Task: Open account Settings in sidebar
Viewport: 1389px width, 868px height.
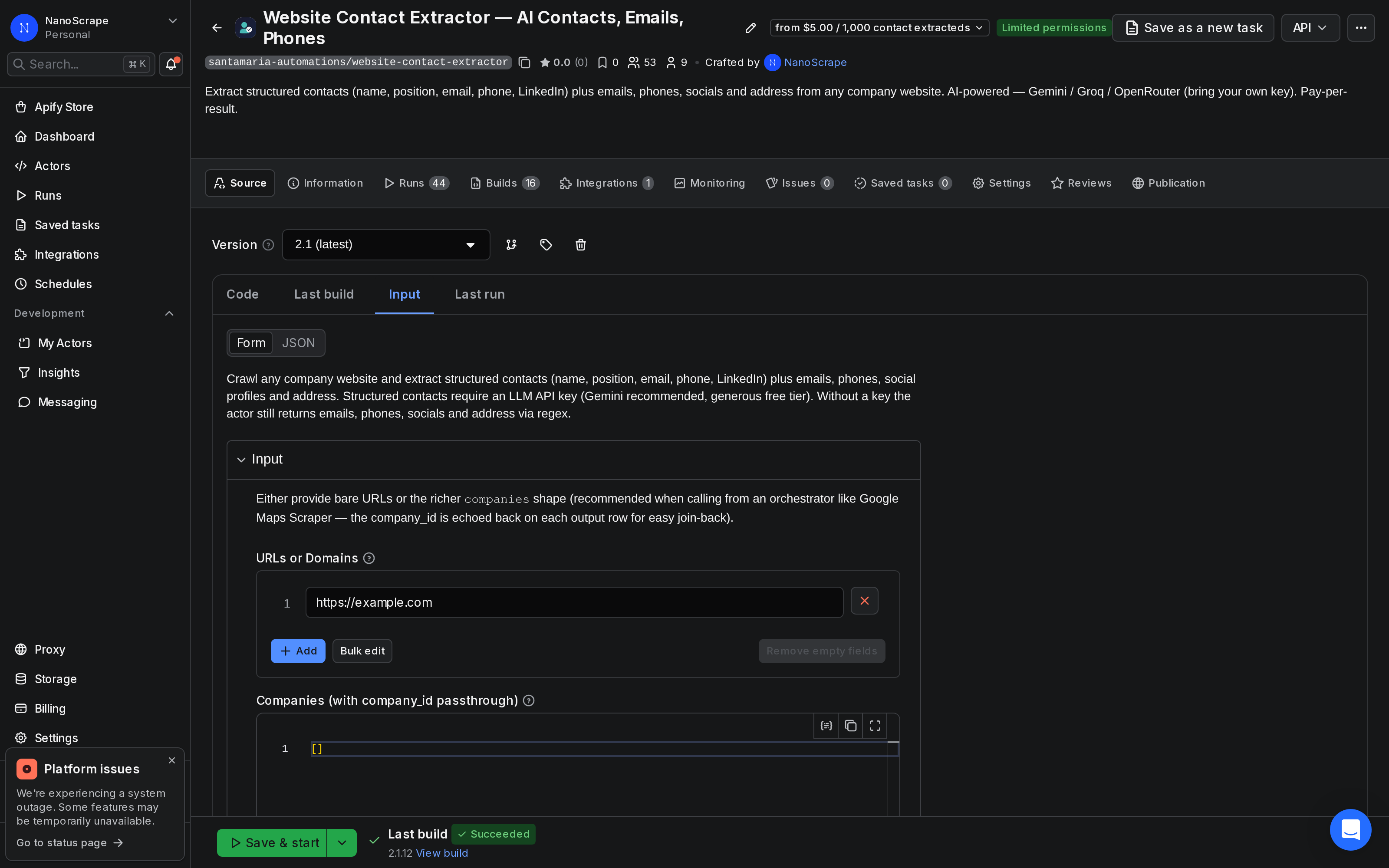Action: (x=95, y=738)
